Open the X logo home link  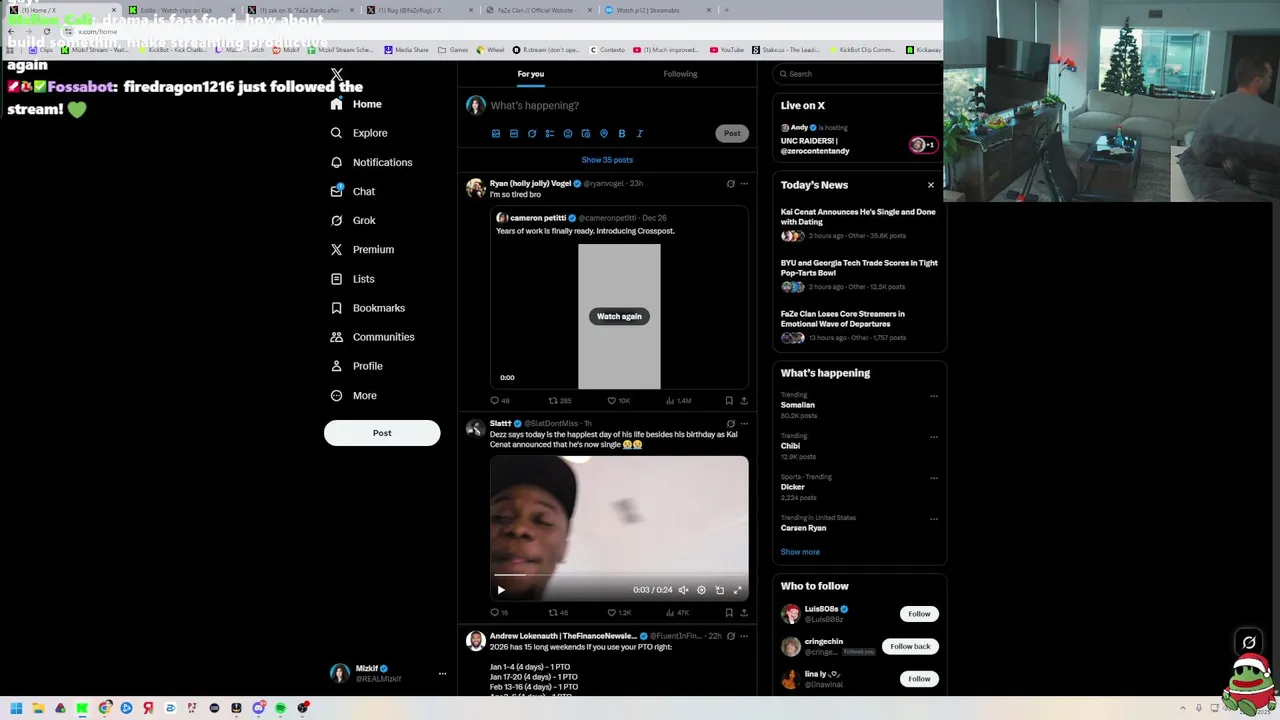(337, 75)
